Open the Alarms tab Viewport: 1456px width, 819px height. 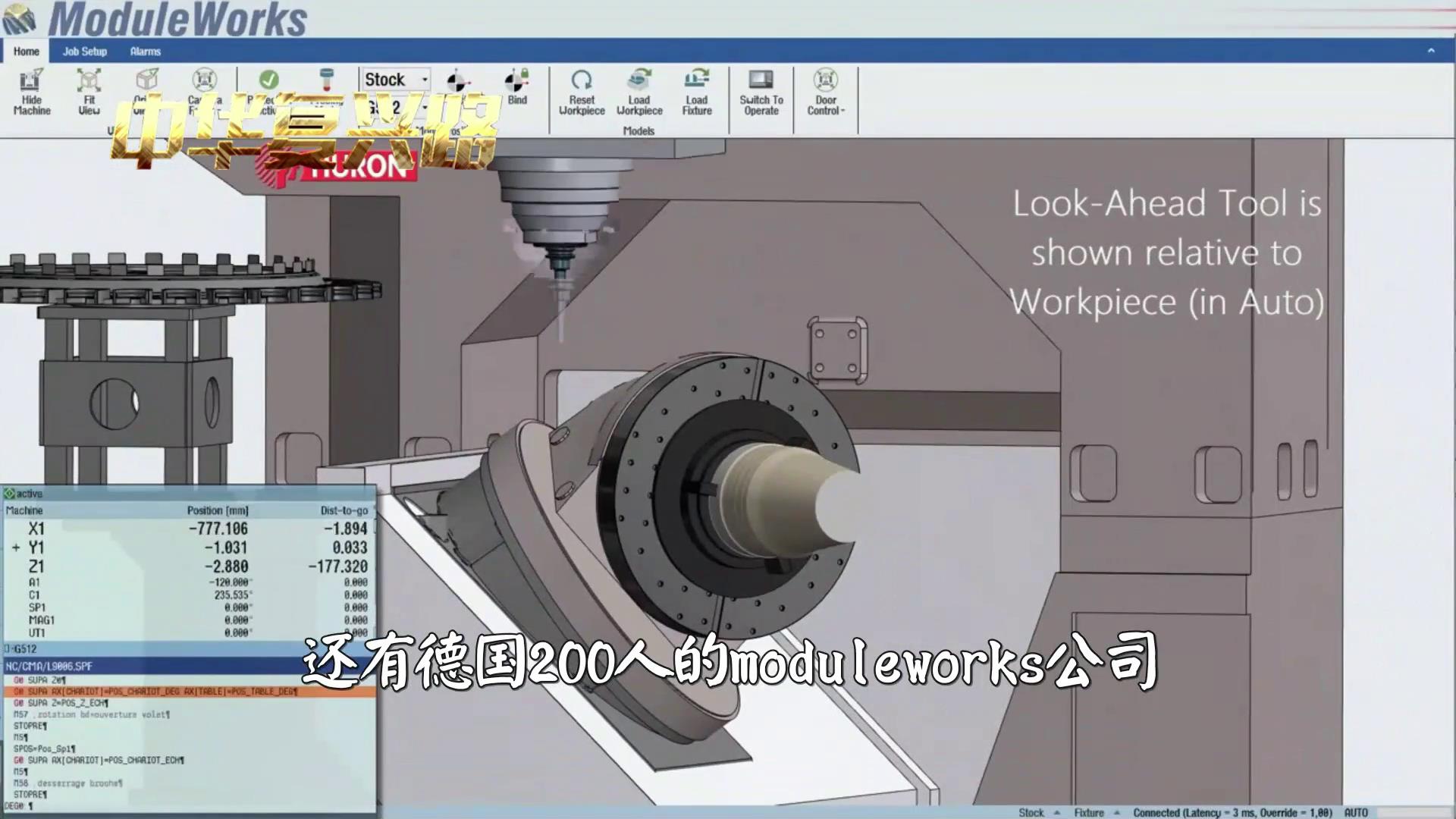(145, 52)
